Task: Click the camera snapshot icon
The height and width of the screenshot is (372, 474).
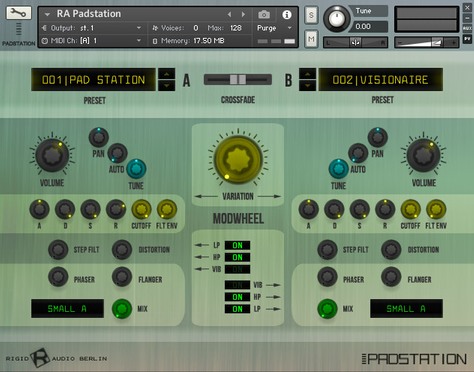Action: pyautogui.click(x=264, y=14)
